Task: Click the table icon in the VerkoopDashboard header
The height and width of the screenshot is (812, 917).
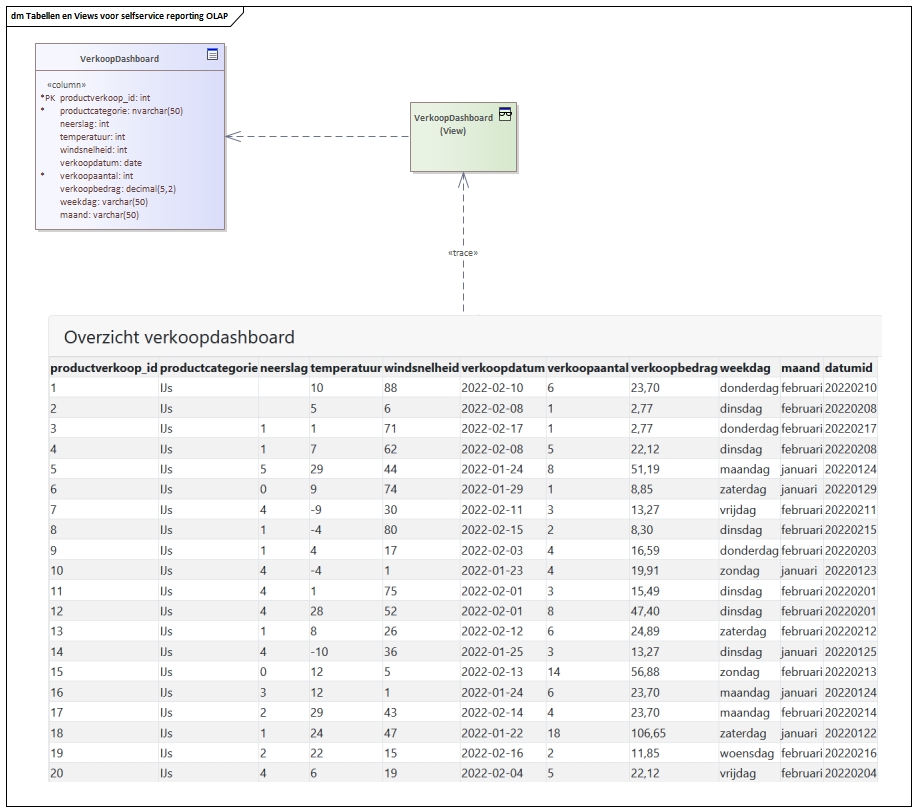Action: pyautogui.click(x=212, y=55)
